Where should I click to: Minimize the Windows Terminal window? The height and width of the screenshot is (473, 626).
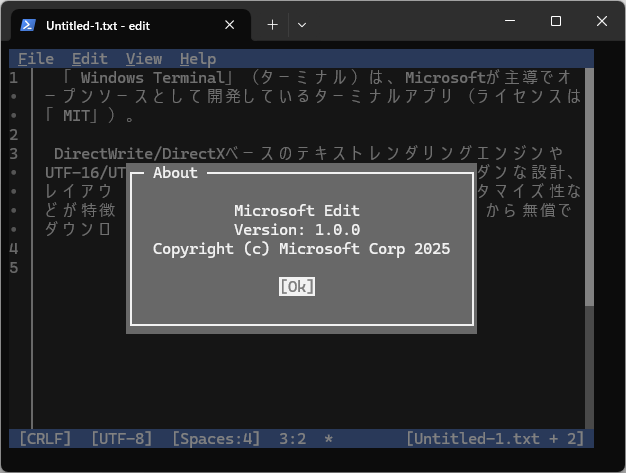(509, 22)
